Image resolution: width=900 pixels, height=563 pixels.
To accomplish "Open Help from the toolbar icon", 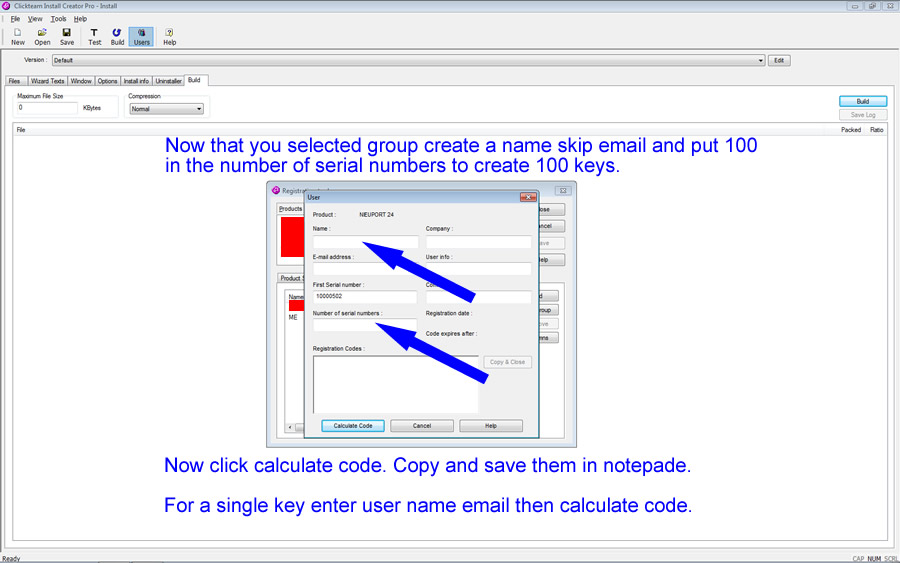I will click(169, 36).
